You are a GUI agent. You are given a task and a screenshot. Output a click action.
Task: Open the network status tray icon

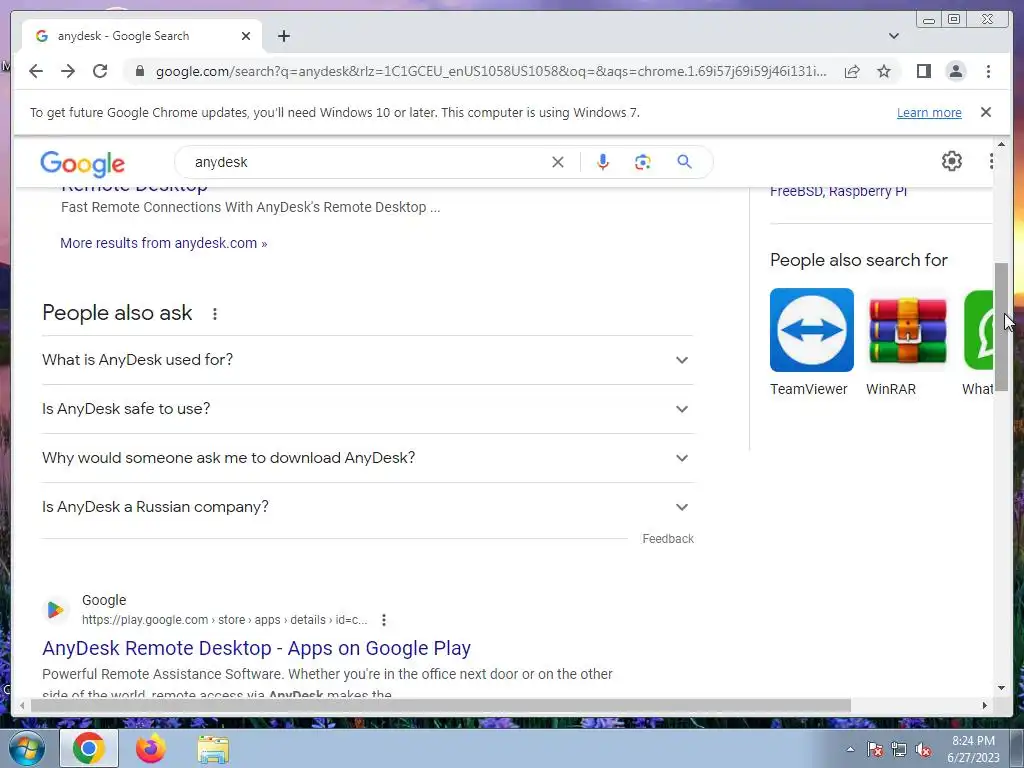click(x=899, y=750)
